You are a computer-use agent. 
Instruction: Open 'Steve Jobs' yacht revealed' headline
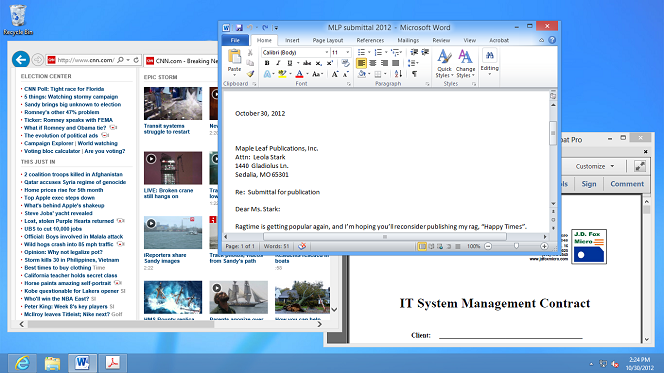58,213
